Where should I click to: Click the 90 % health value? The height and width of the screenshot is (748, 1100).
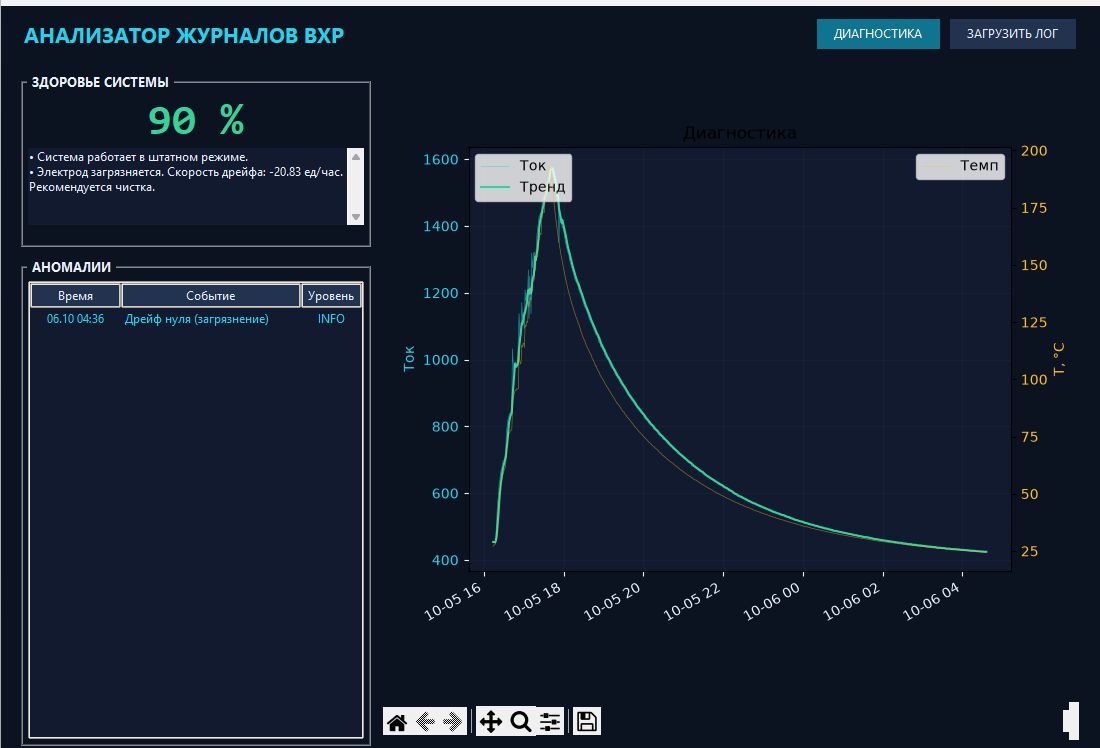196,120
